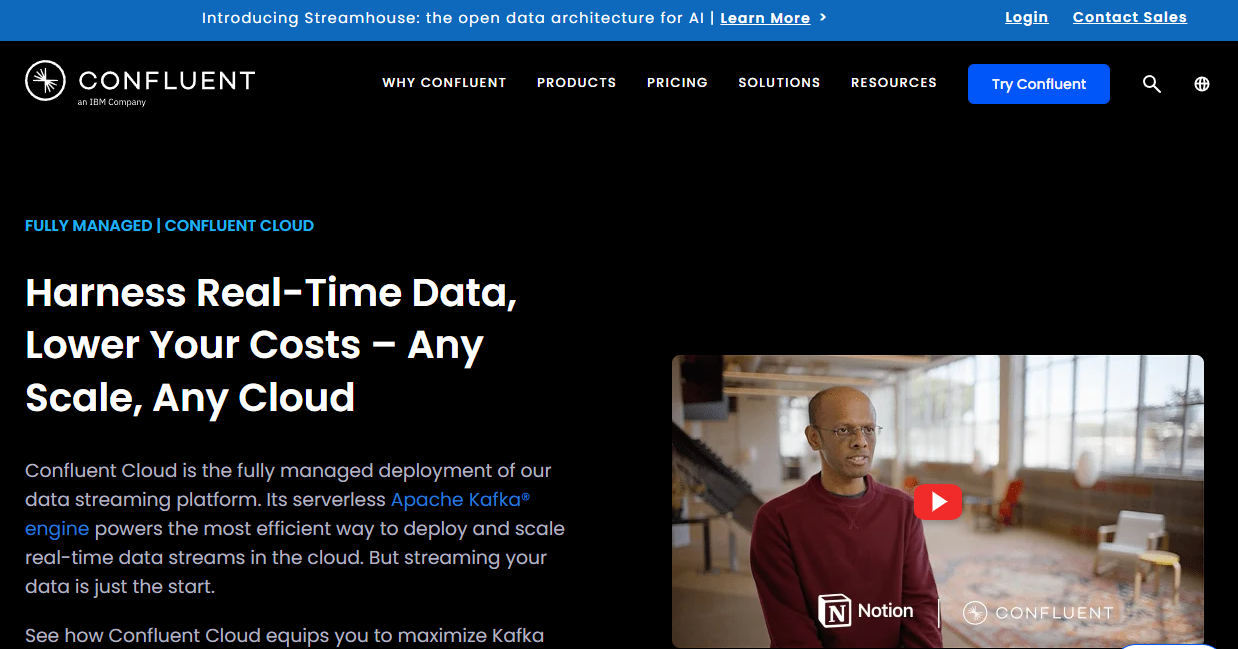Image resolution: width=1238 pixels, height=649 pixels.
Task: Click the Try Confluent button
Action: point(1039,84)
